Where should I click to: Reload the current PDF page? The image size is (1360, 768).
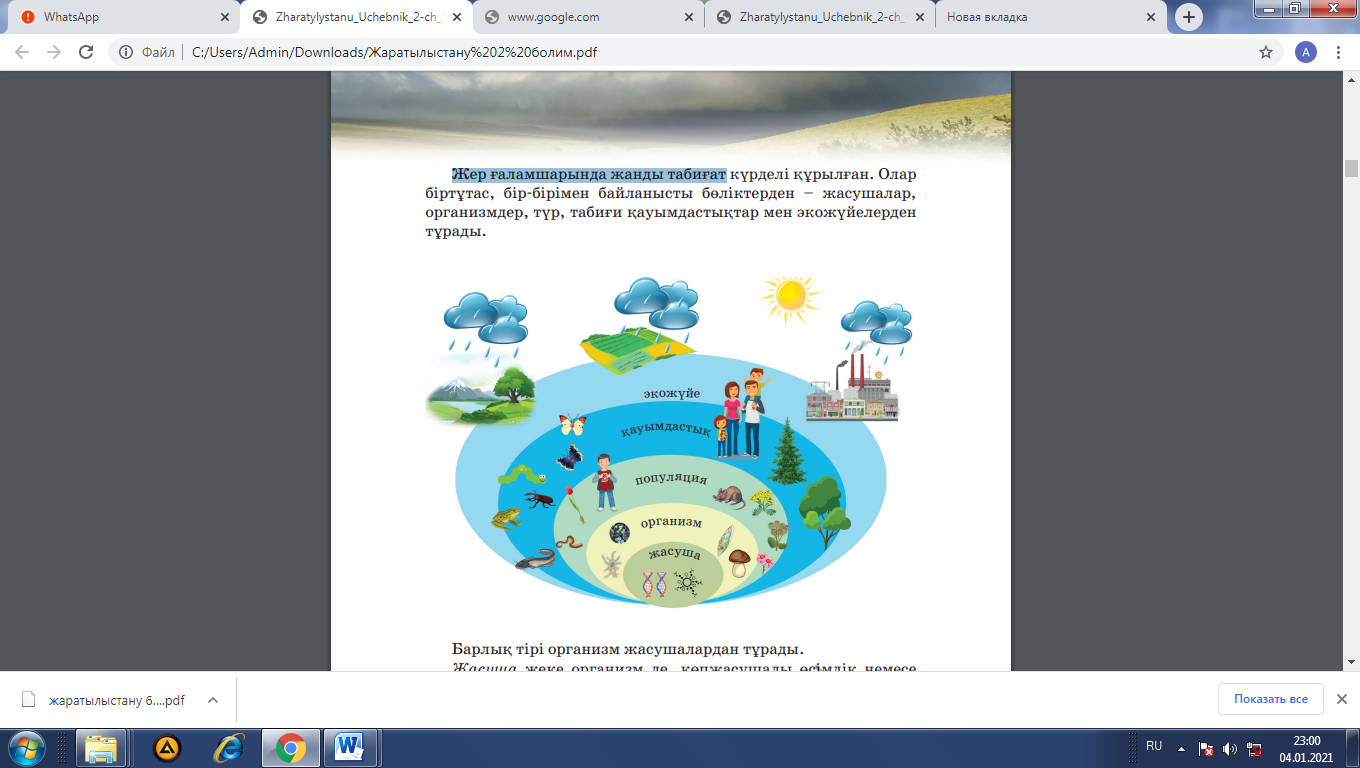pyautogui.click(x=86, y=52)
